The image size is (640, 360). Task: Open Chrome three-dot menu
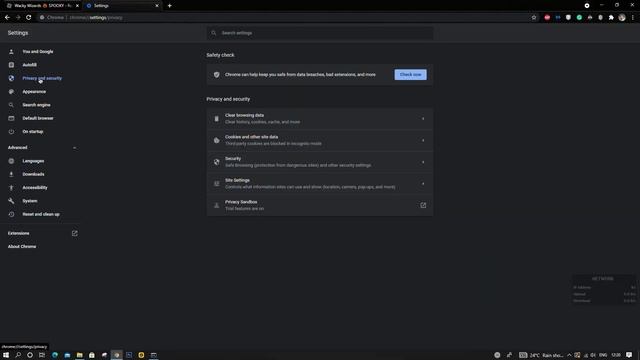[633, 18]
